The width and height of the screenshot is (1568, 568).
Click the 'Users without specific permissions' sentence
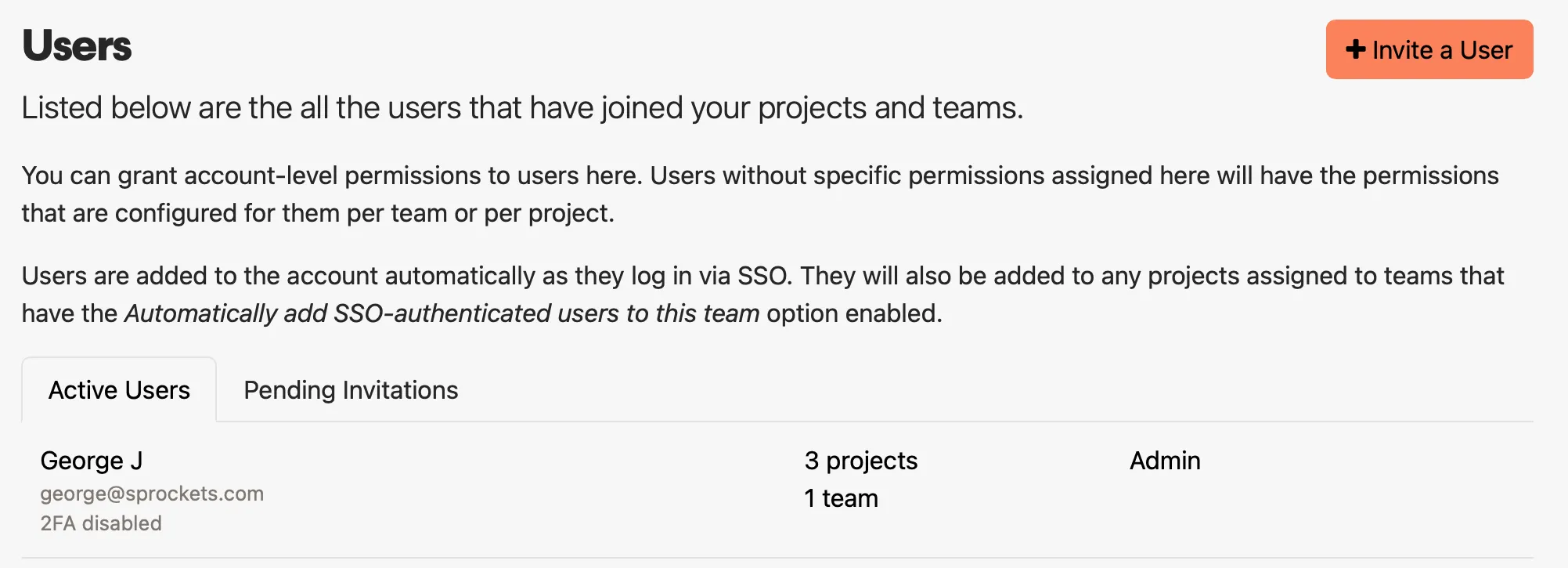click(1074, 175)
